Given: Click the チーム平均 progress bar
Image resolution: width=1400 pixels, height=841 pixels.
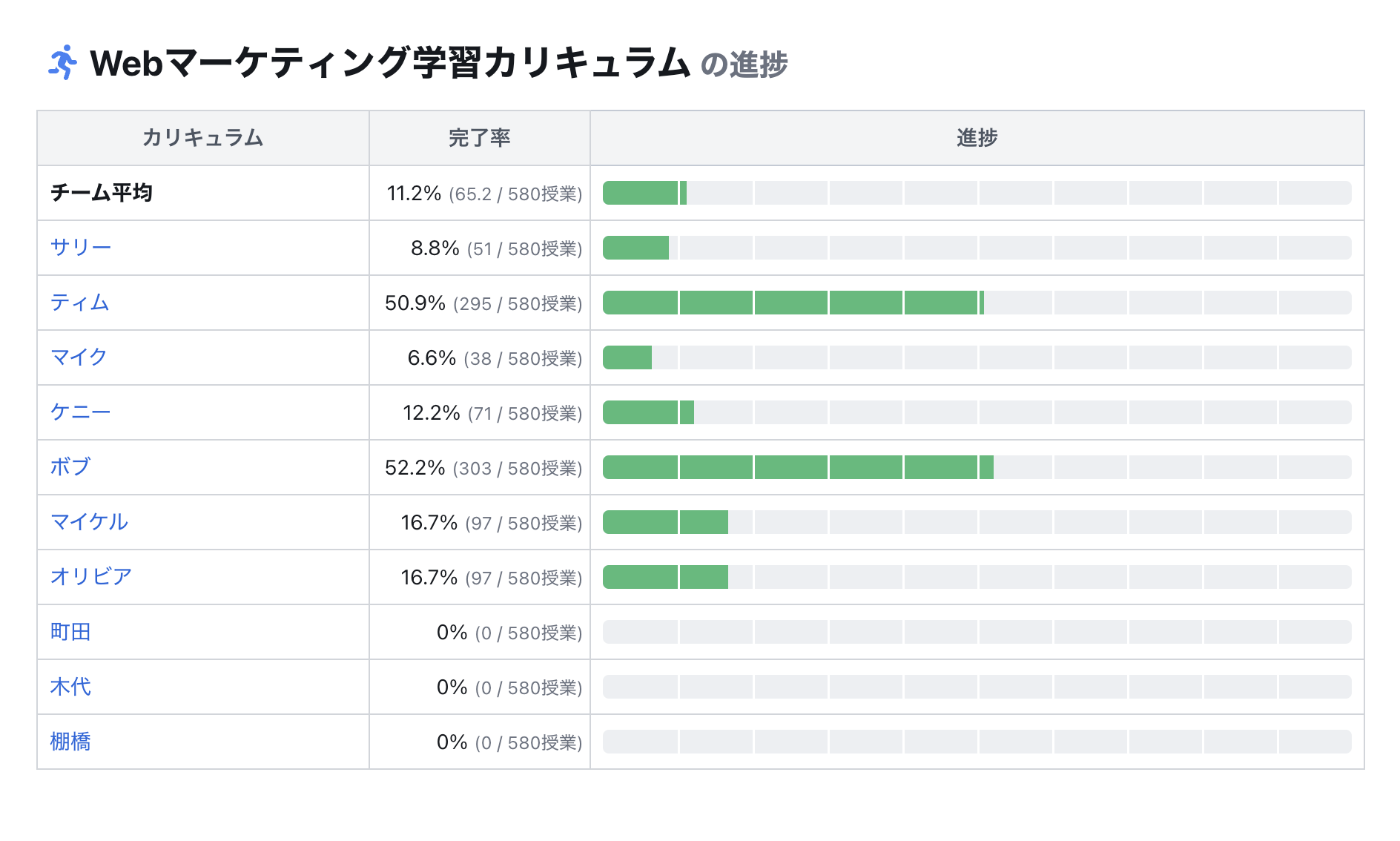Looking at the screenshot, I should click(x=977, y=193).
